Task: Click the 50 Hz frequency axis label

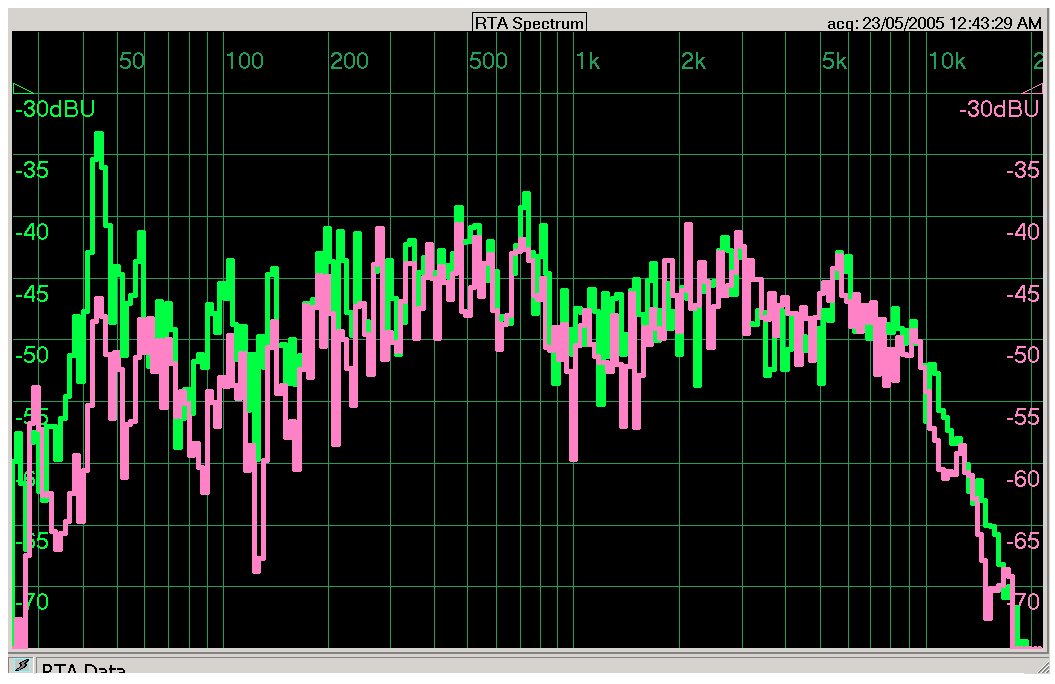Action: pos(131,62)
